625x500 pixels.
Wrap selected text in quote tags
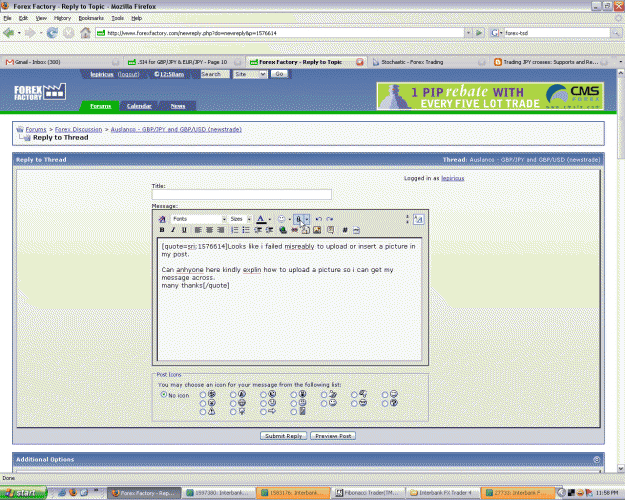pos(330,230)
